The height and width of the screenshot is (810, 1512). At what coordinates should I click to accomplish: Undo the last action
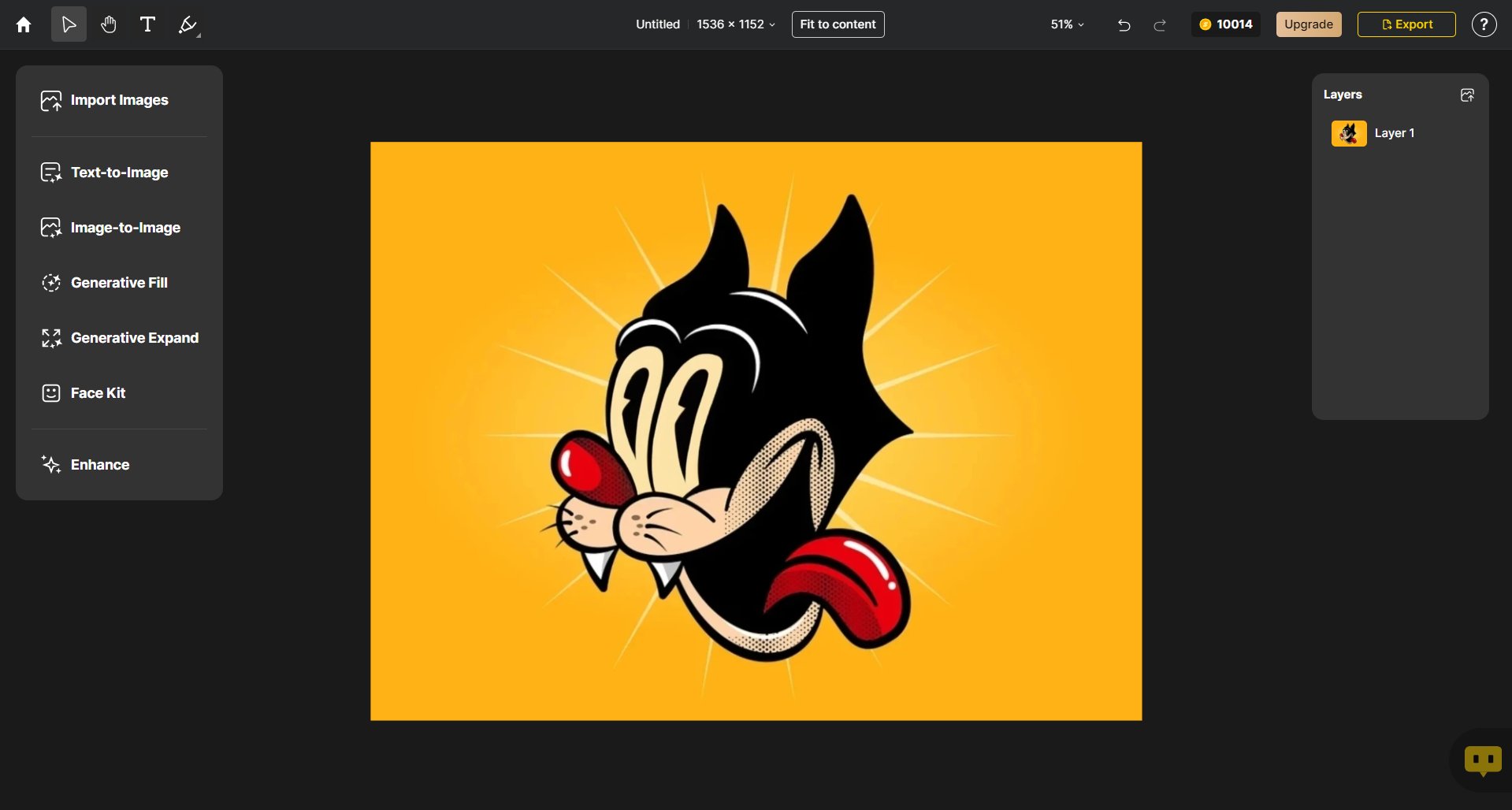point(1124,25)
